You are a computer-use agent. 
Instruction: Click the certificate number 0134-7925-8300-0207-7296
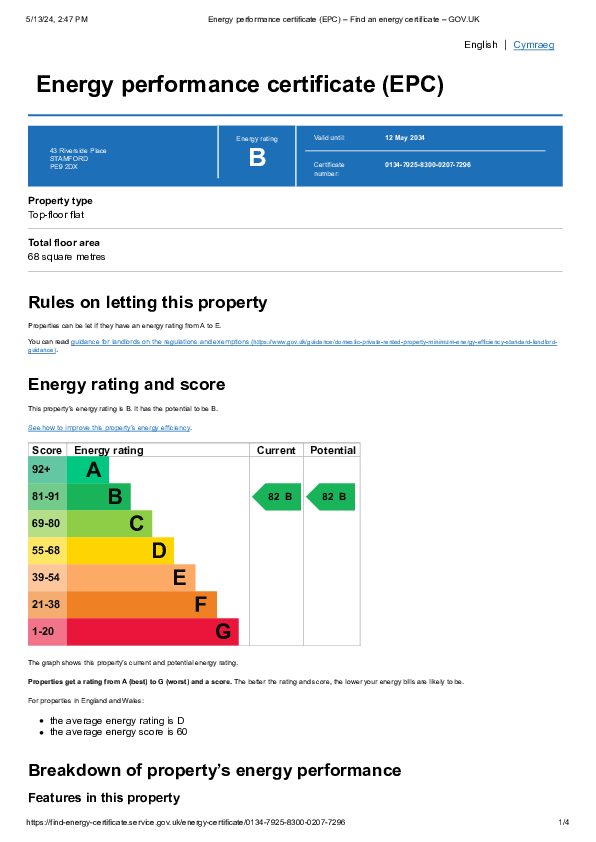[x=427, y=165]
